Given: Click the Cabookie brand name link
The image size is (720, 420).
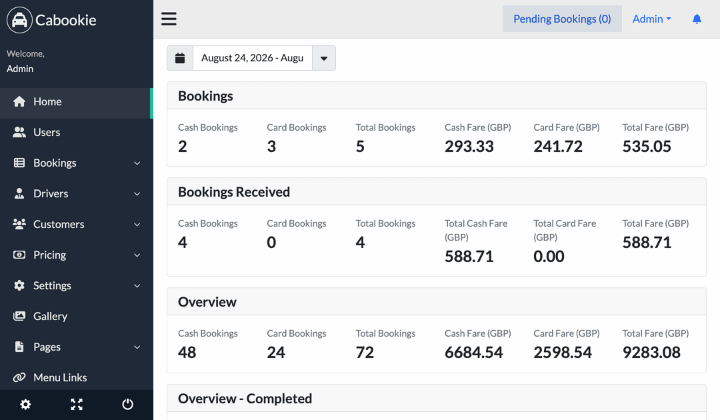Looking at the screenshot, I should click(x=66, y=20).
